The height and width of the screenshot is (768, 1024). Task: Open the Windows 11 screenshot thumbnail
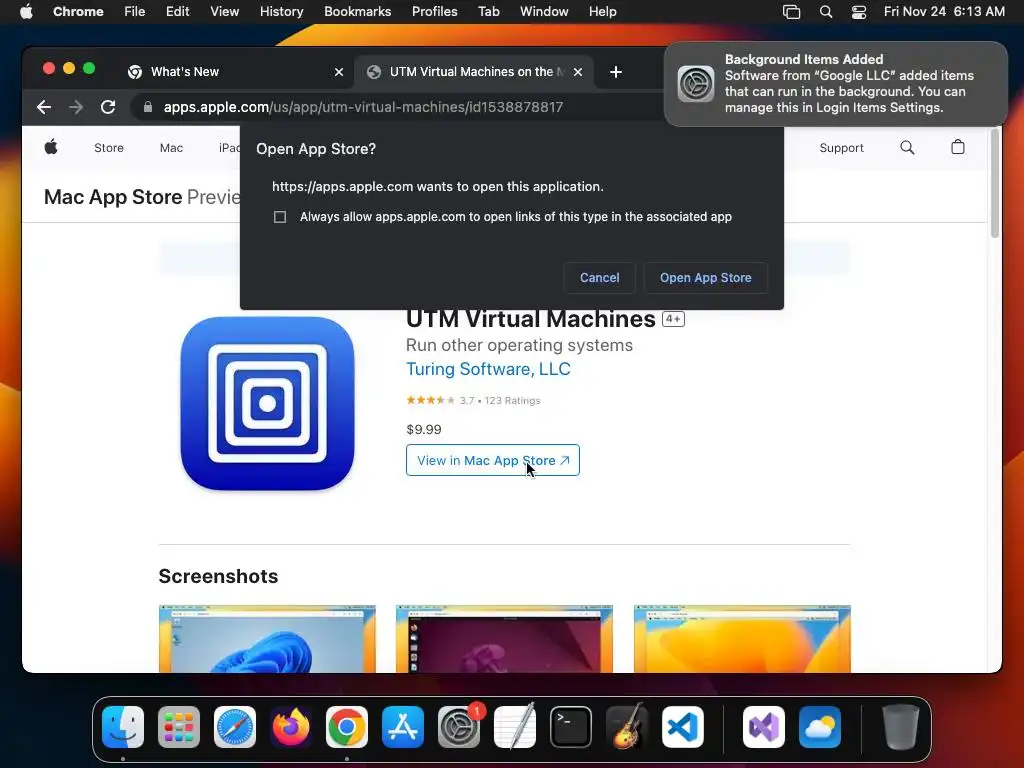pos(267,639)
